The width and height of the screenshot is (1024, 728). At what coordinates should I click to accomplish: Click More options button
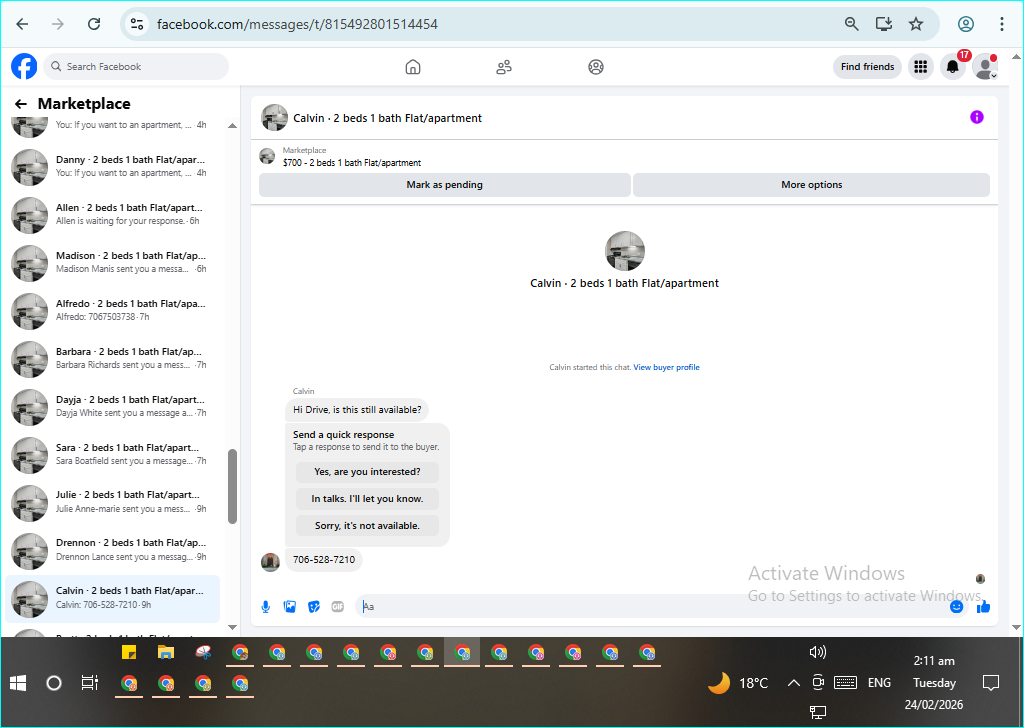tap(812, 185)
